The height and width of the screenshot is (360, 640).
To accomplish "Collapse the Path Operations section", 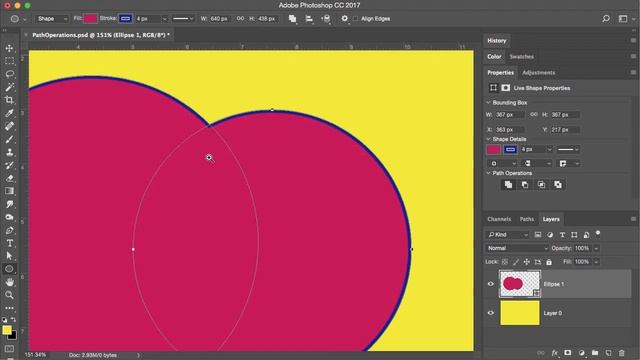I will tap(488, 173).
